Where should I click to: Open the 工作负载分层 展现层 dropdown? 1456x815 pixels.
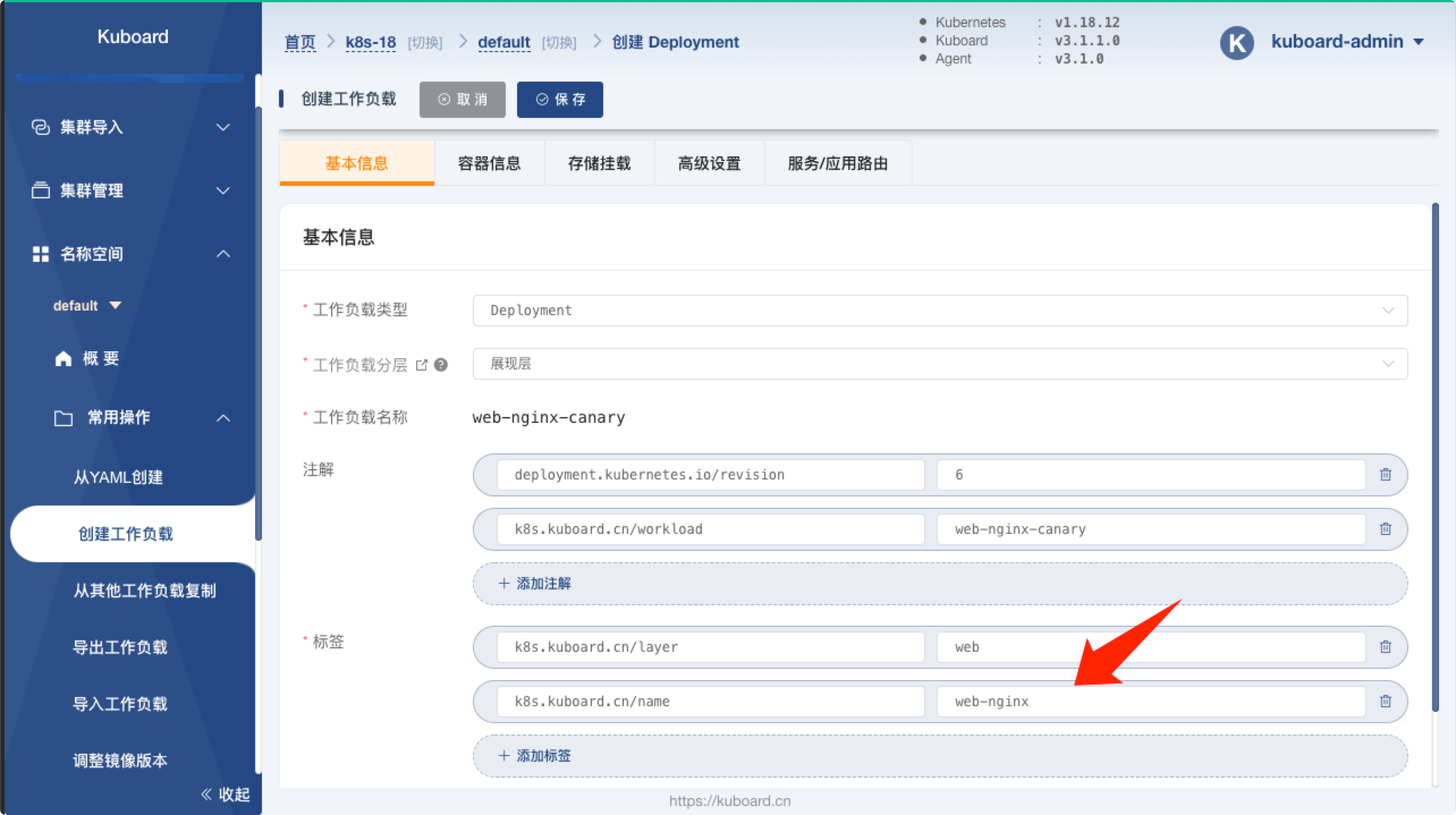coord(939,364)
